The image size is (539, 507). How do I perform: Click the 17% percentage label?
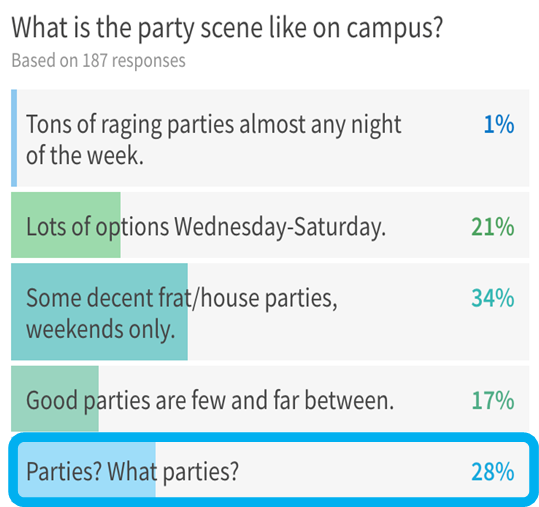[493, 400]
